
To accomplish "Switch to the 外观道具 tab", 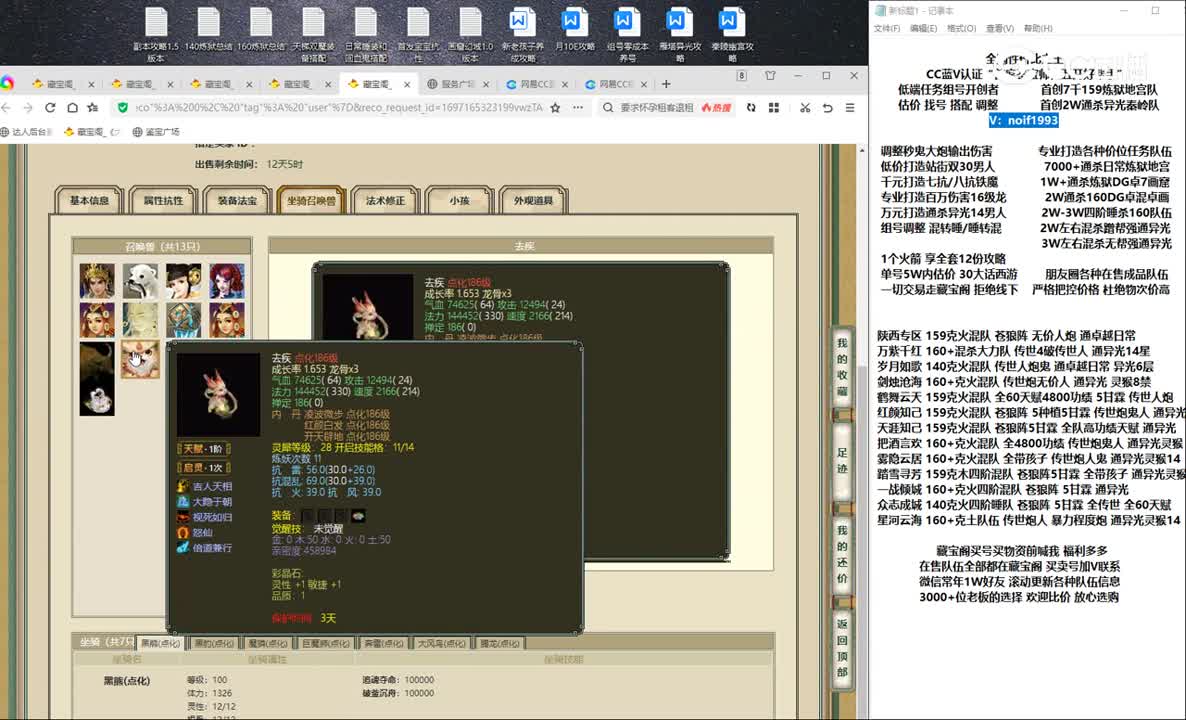I will pyautogui.click(x=533, y=200).
